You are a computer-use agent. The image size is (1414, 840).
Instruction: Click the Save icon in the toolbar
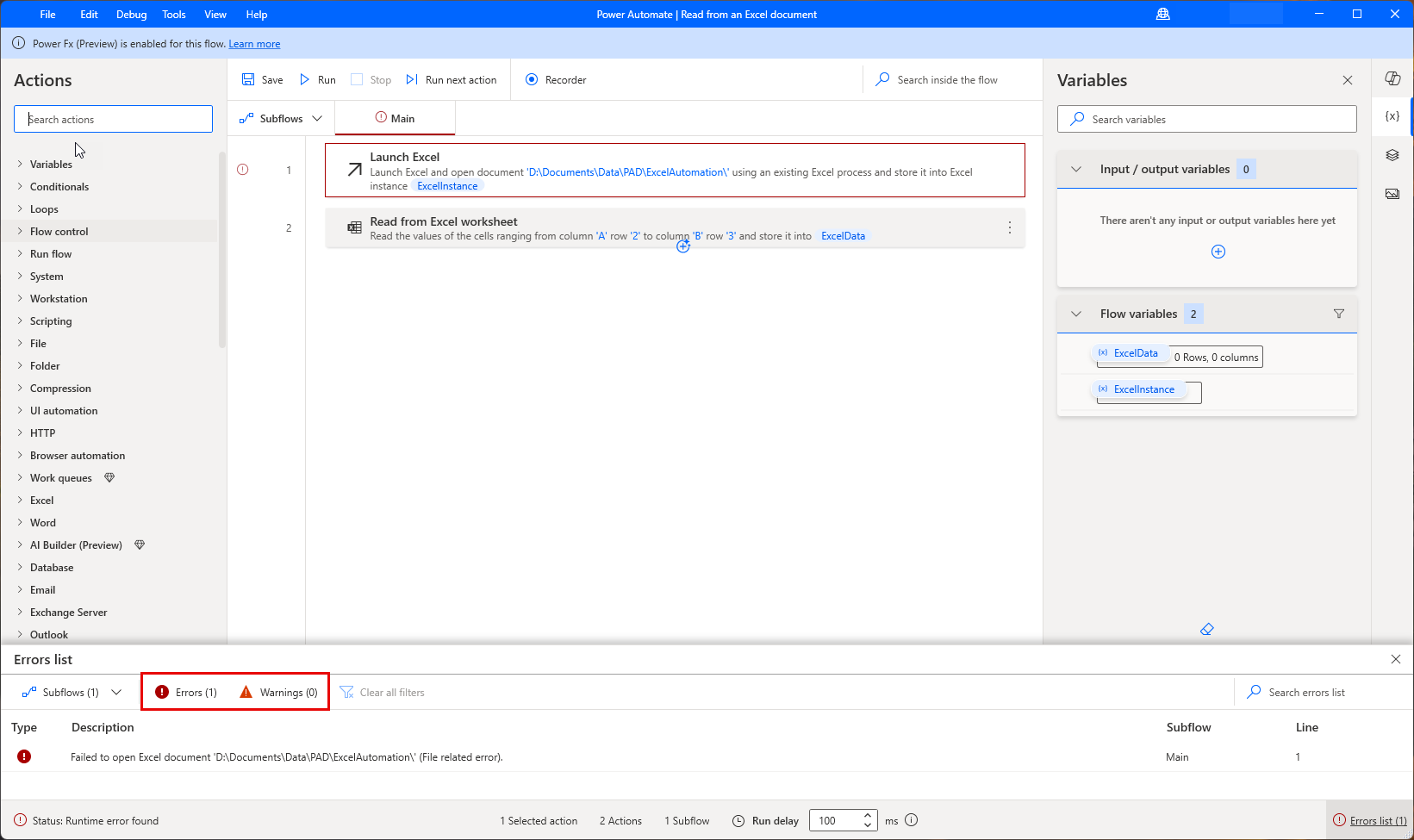pyautogui.click(x=248, y=79)
